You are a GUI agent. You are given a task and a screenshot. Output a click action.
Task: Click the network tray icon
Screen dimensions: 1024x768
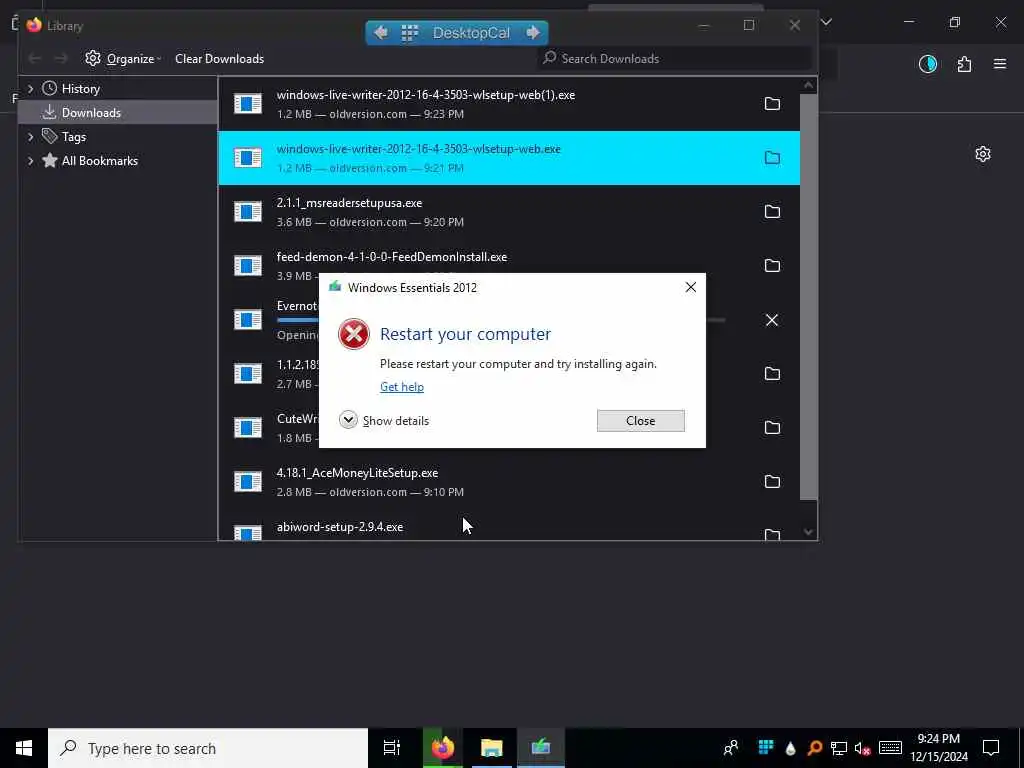pyautogui.click(x=839, y=748)
